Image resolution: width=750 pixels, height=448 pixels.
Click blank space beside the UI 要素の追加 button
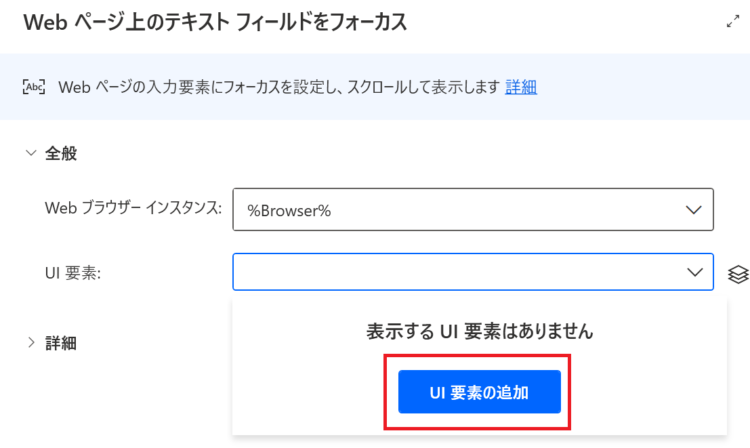(646, 392)
